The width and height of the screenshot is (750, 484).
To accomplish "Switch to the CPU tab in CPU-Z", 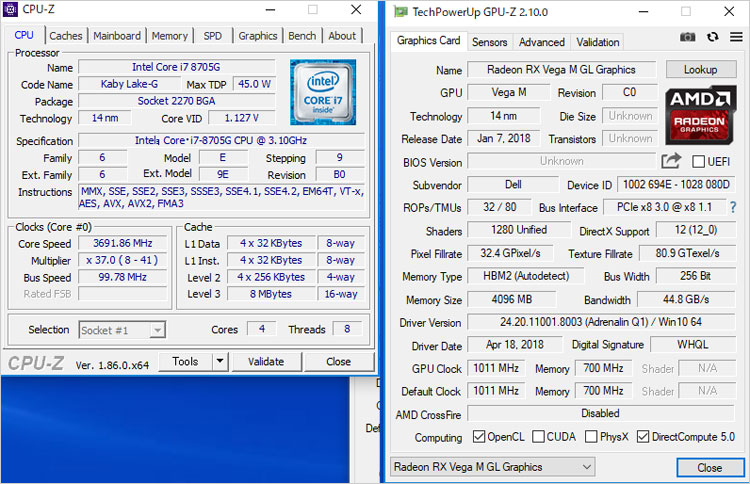I will tap(24, 35).
